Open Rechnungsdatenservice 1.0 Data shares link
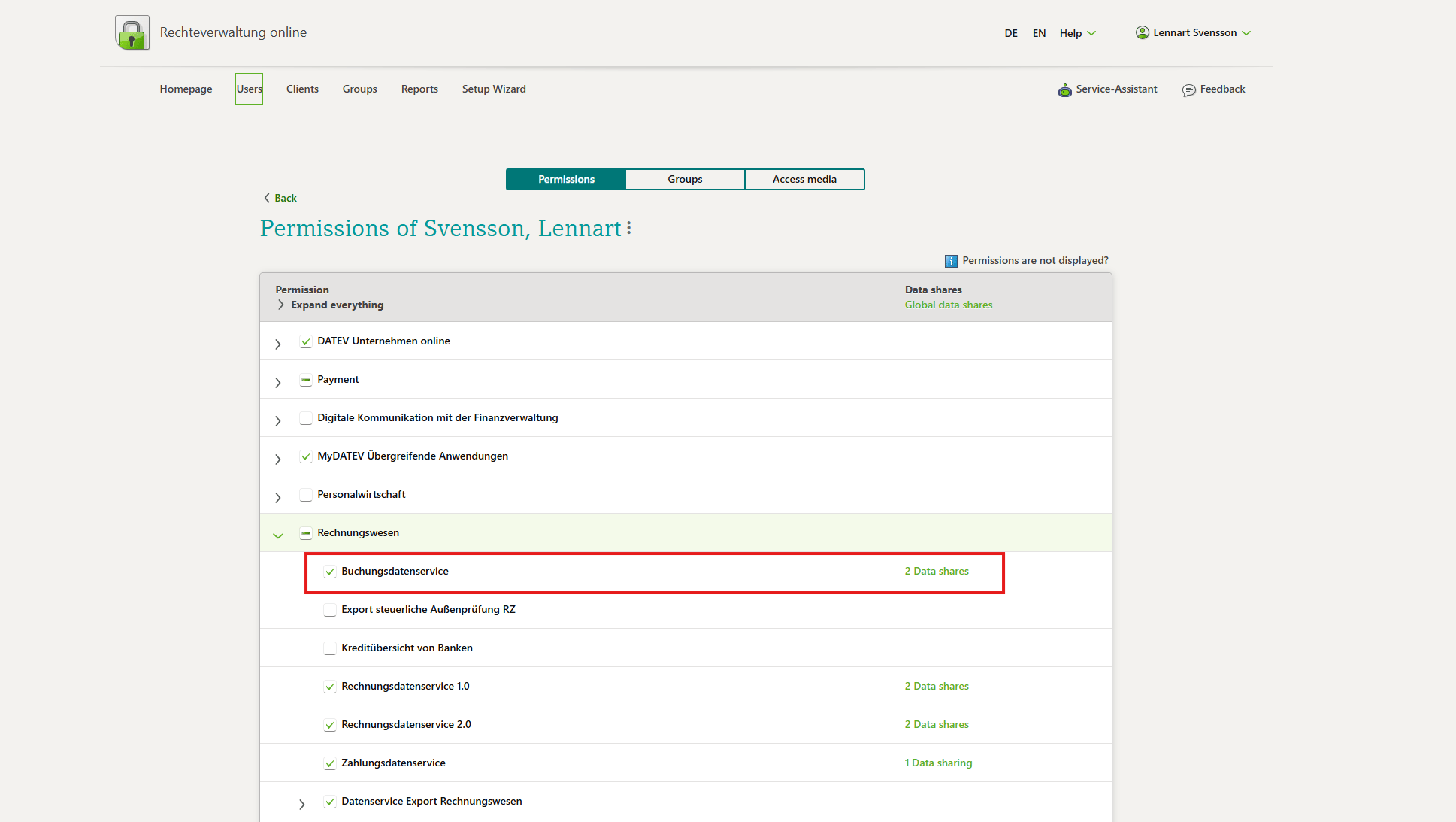Image resolution: width=1456 pixels, height=822 pixels. tap(937, 686)
